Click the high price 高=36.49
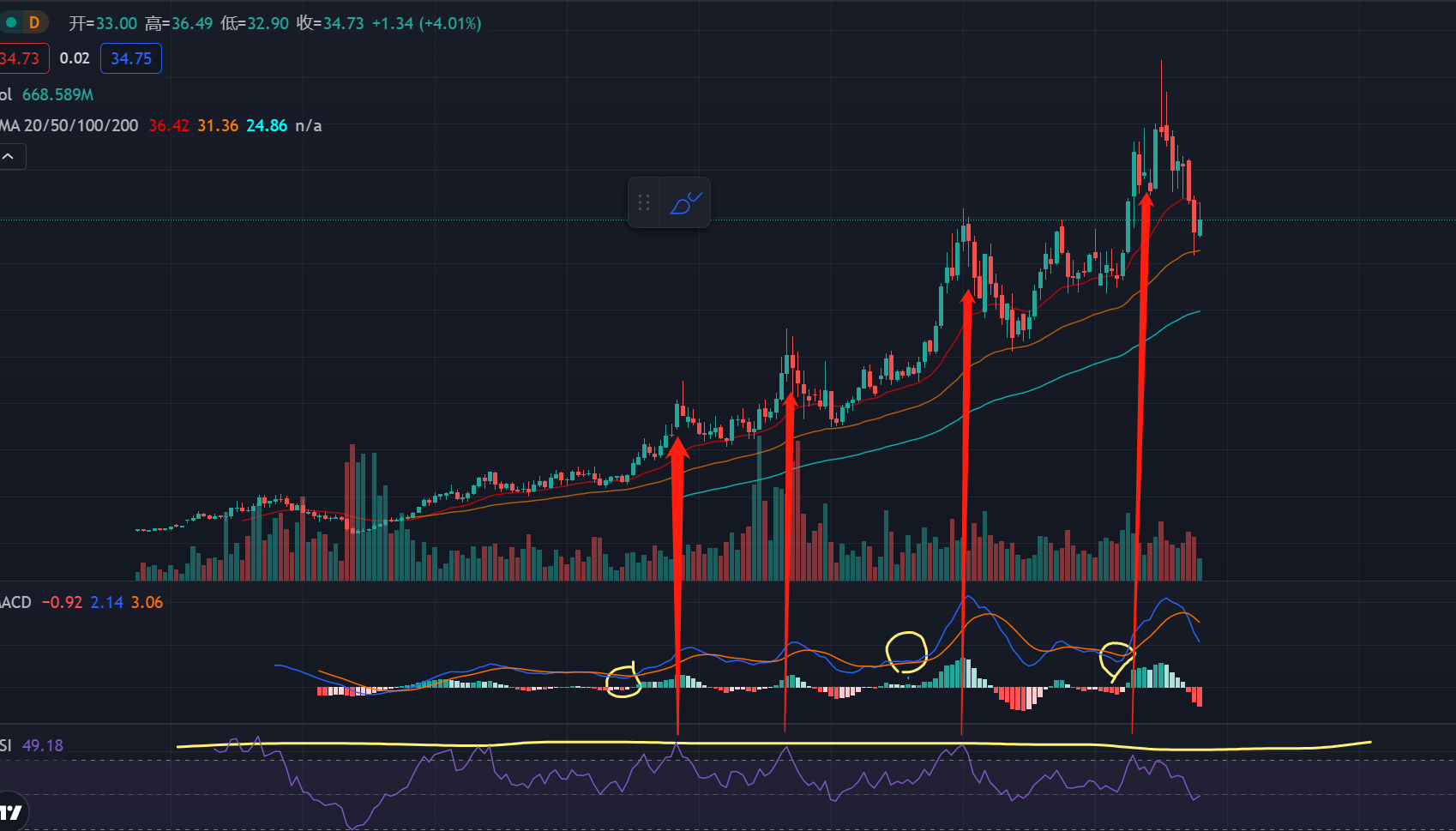The image size is (1456, 831). [x=178, y=23]
